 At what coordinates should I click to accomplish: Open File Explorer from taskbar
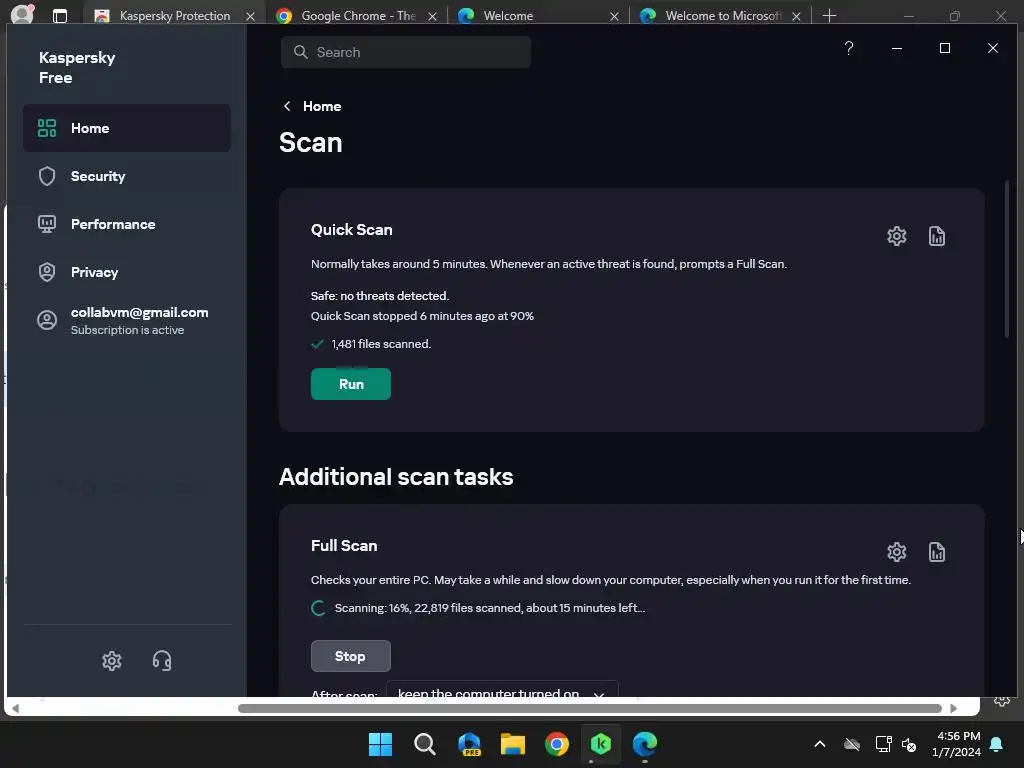[513, 744]
